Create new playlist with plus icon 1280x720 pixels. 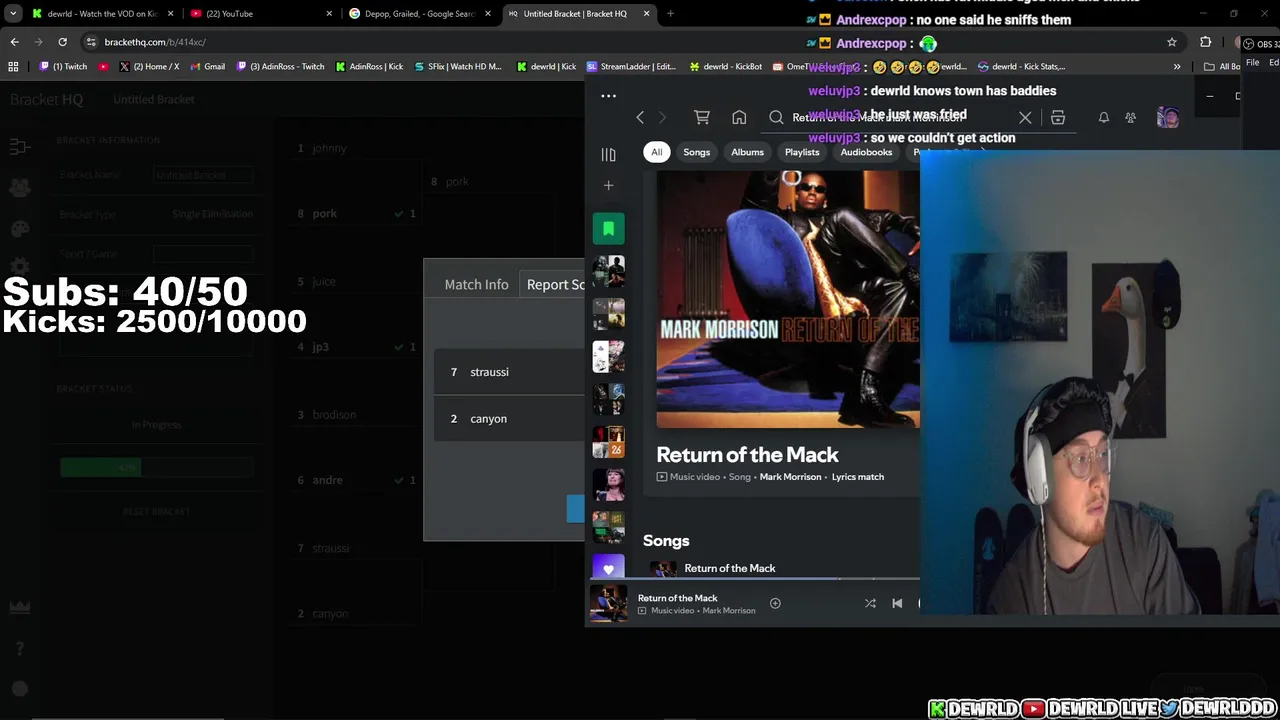608,185
